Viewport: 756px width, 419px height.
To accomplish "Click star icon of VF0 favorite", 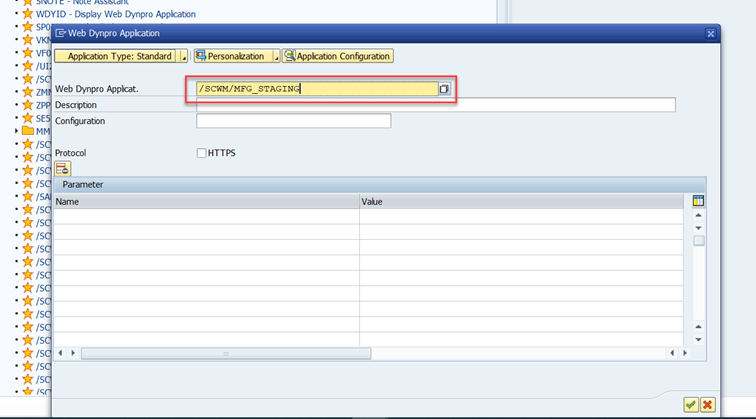I will (28, 53).
